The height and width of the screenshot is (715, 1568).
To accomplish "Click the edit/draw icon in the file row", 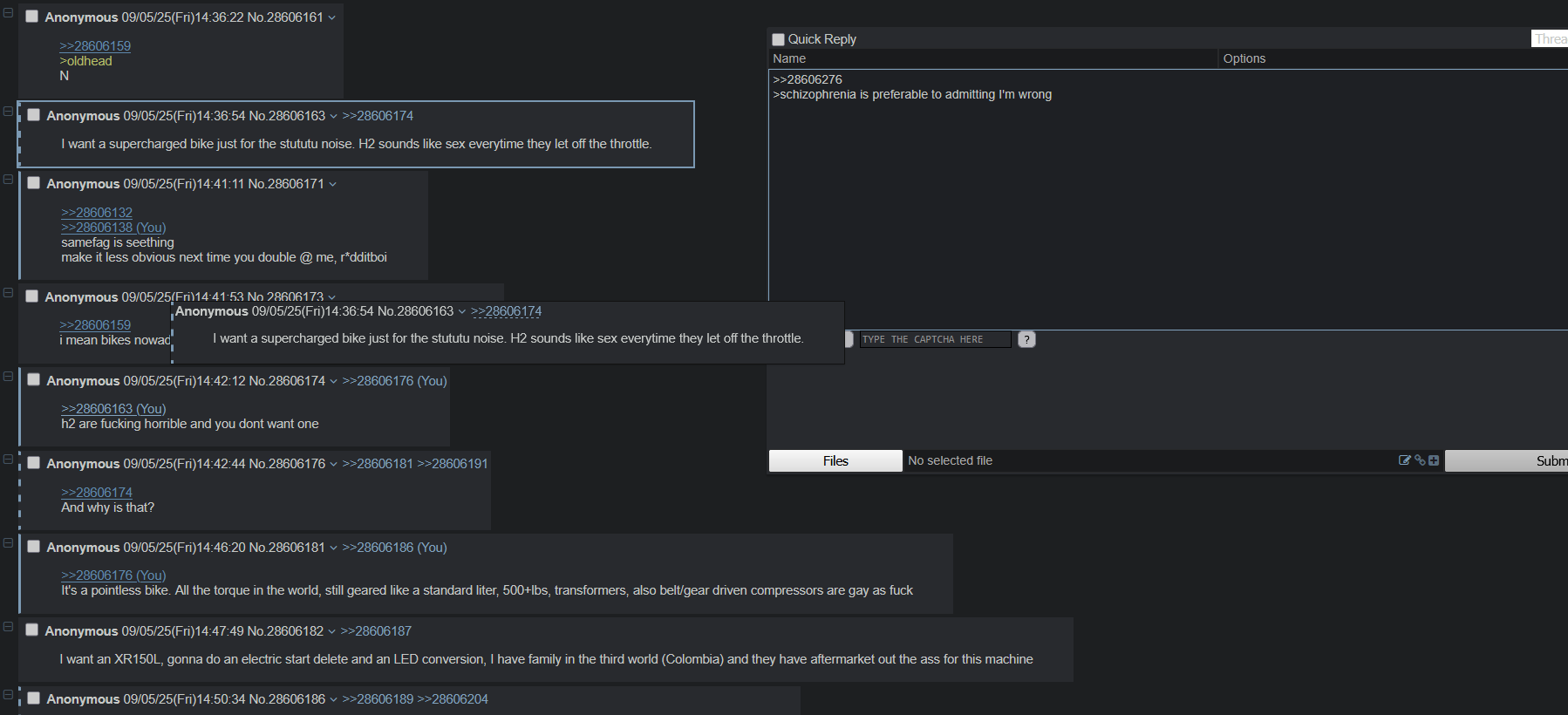I will [1404, 460].
